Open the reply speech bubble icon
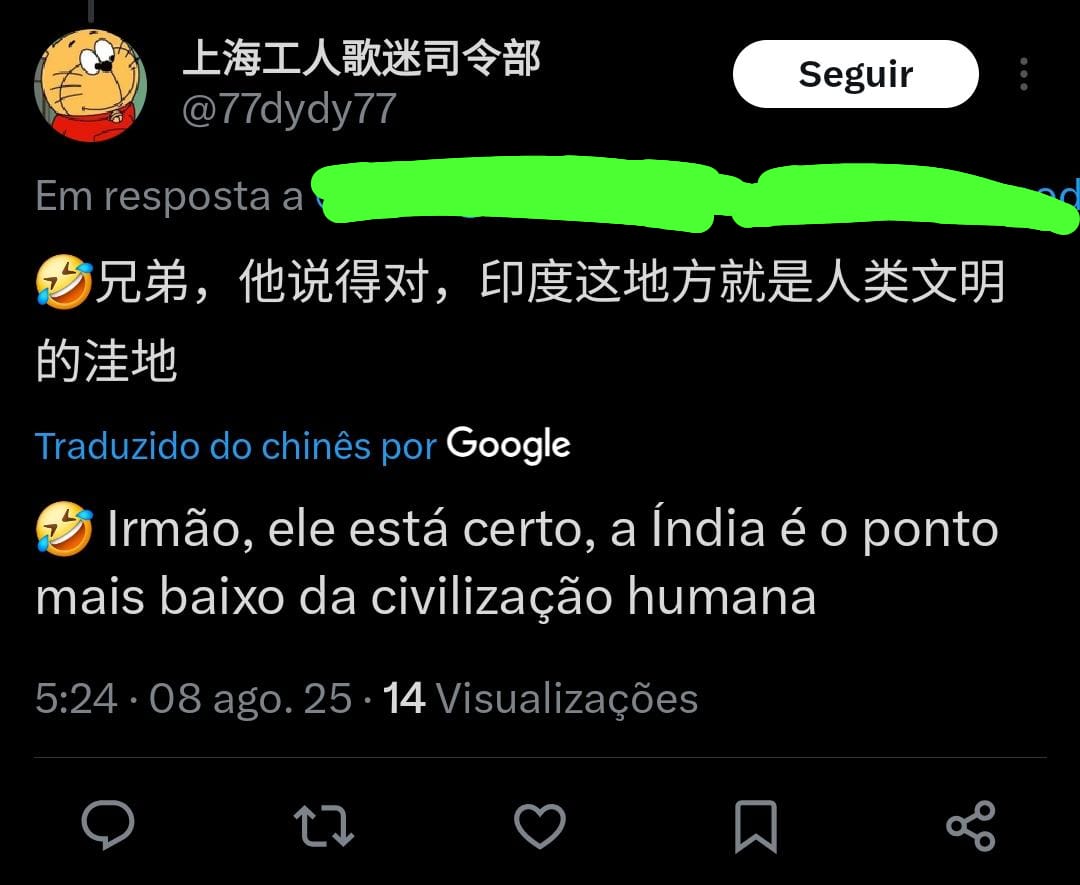The height and width of the screenshot is (885, 1080). tap(108, 824)
